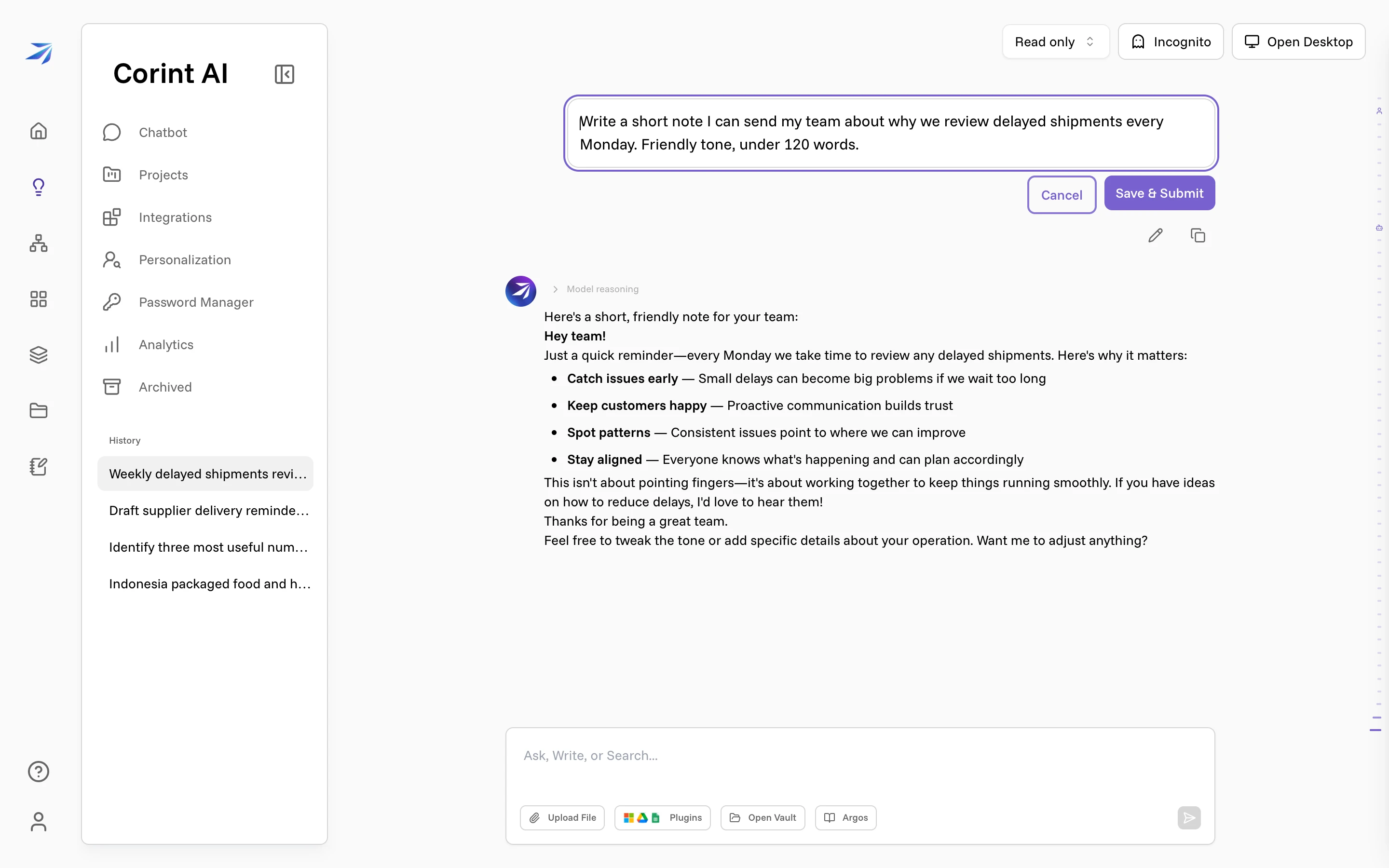Click the pencil edit message icon
The height and width of the screenshot is (868, 1389).
(1156, 235)
